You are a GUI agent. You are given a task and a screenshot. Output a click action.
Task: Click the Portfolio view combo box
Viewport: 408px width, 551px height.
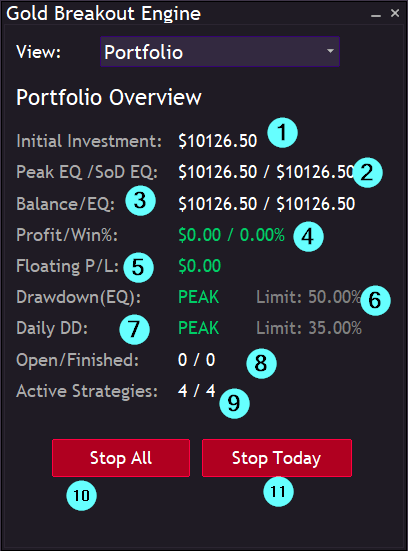(220, 52)
